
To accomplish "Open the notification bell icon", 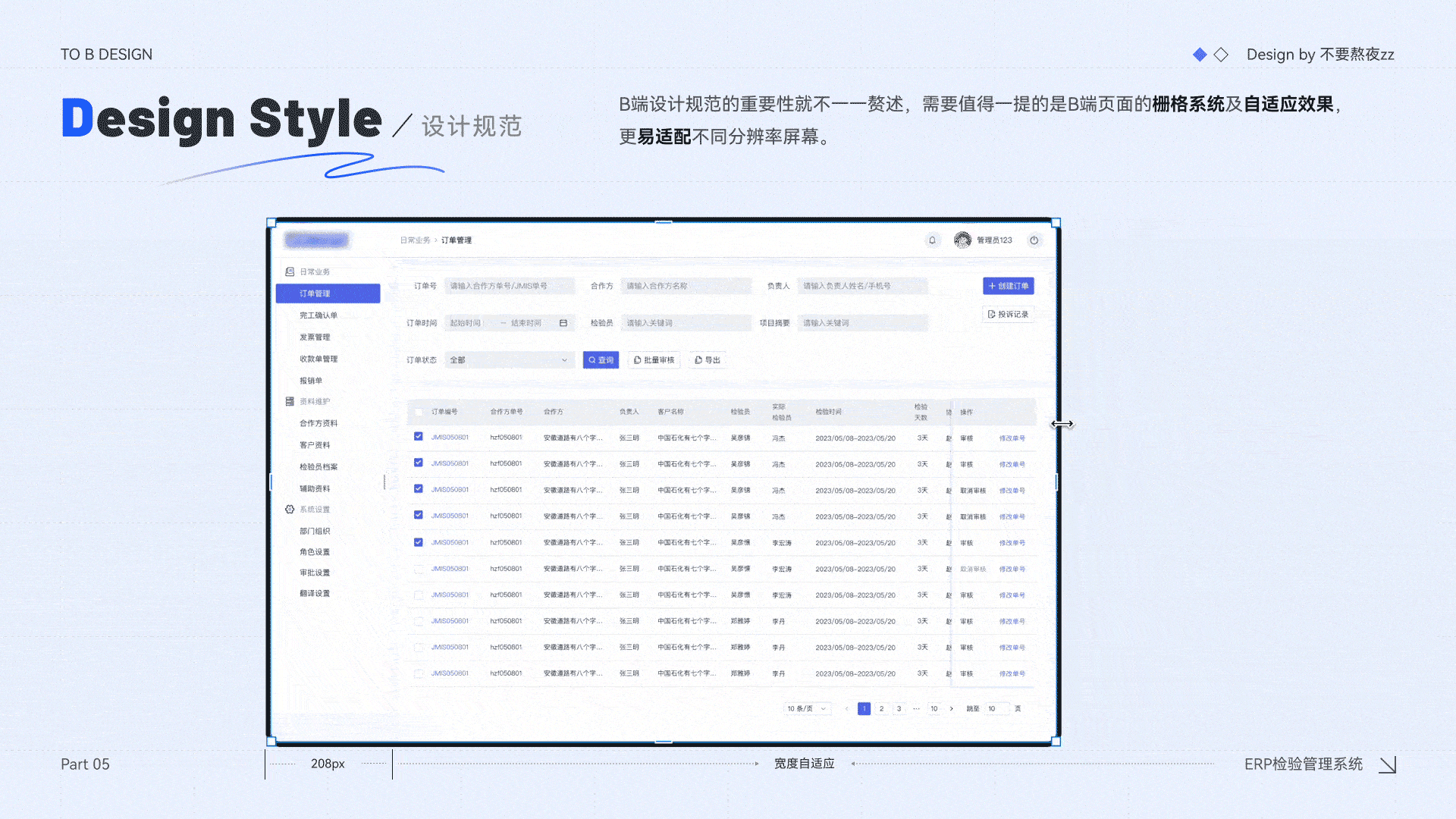I will tap(933, 240).
